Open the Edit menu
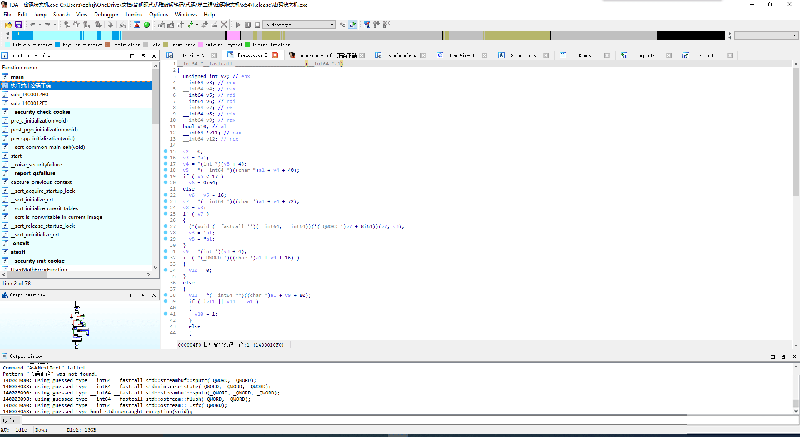The height and width of the screenshot is (437, 800). pos(22,15)
